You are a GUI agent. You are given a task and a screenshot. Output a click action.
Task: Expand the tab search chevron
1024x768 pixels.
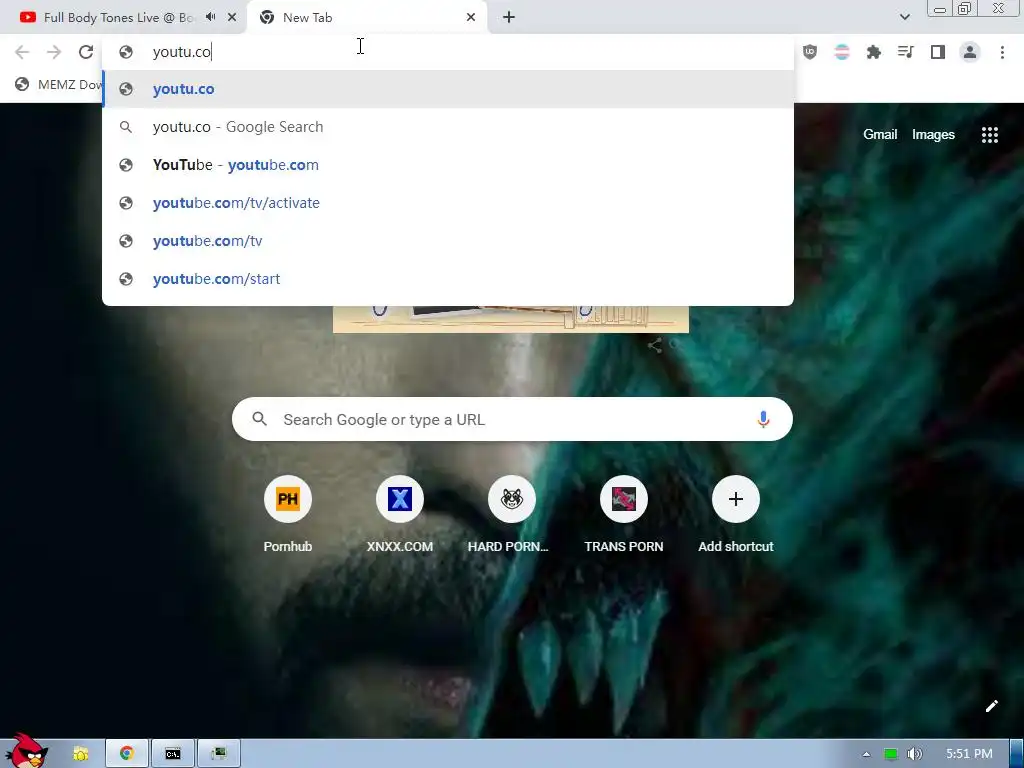[x=904, y=17]
